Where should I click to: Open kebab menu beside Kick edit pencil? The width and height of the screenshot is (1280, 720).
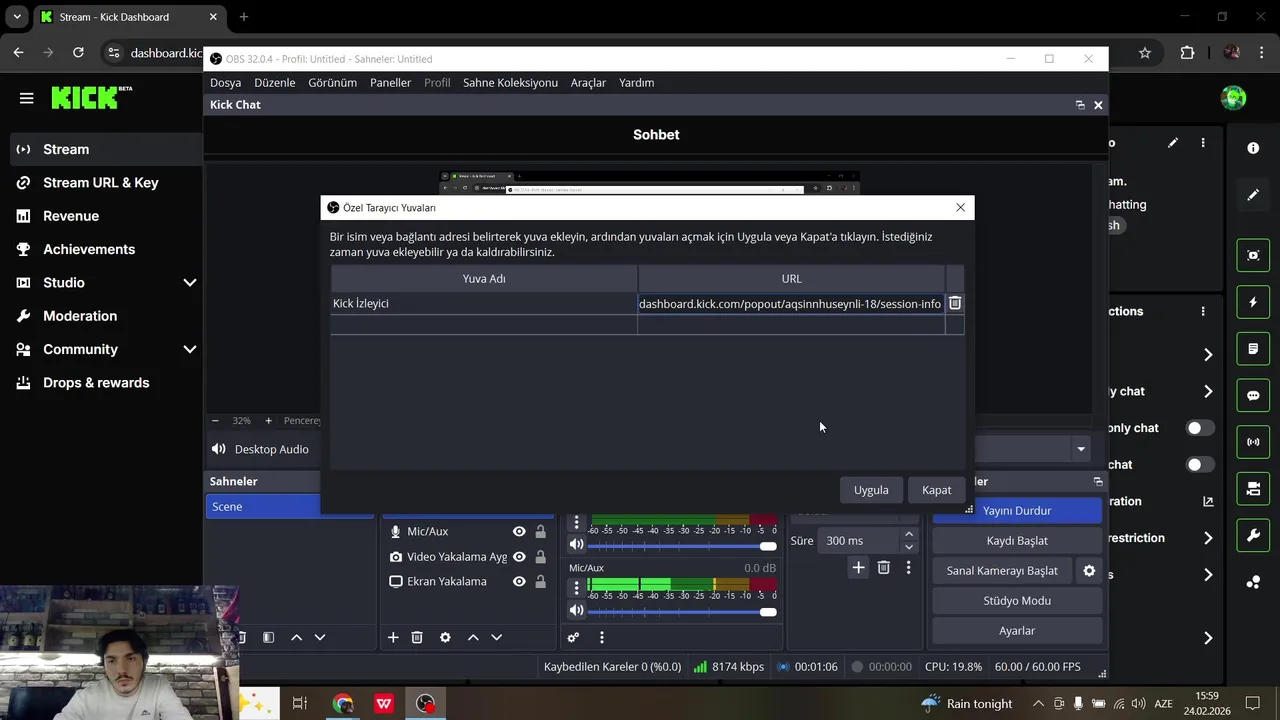[1203, 143]
